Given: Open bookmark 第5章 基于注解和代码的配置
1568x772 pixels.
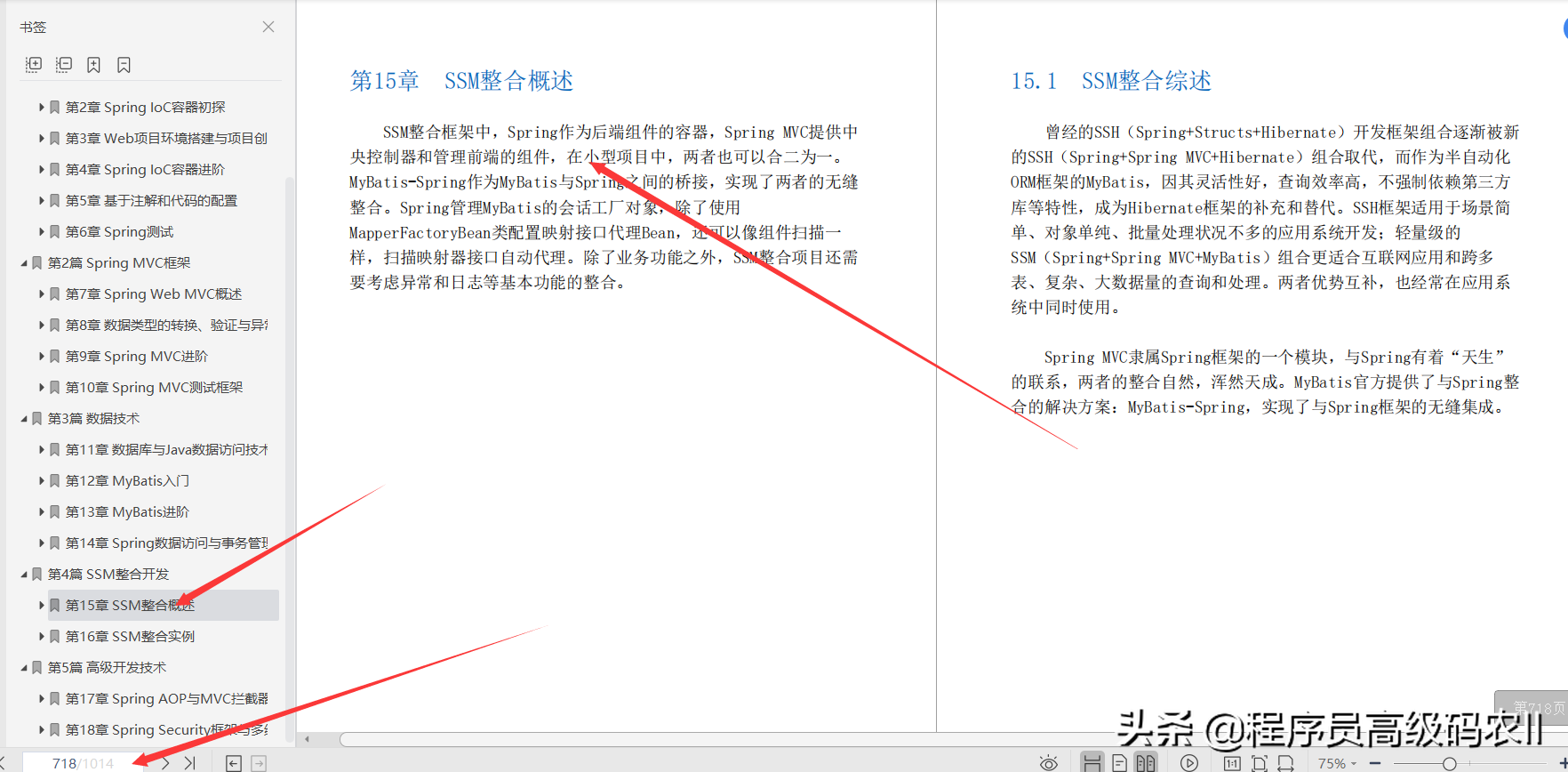Looking at the screenshot, I should (x=151, y=200).
